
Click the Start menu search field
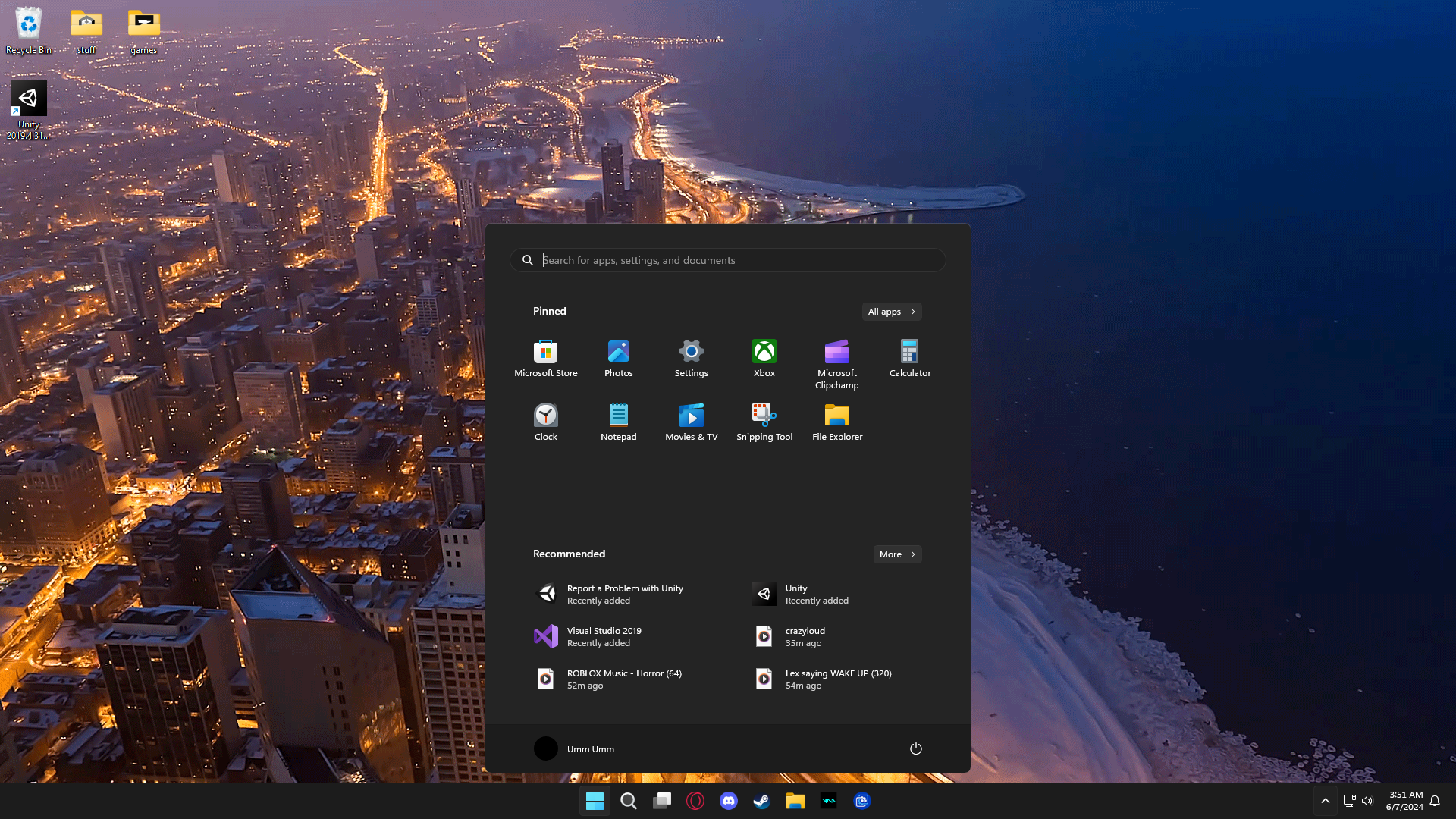point(728,260)
